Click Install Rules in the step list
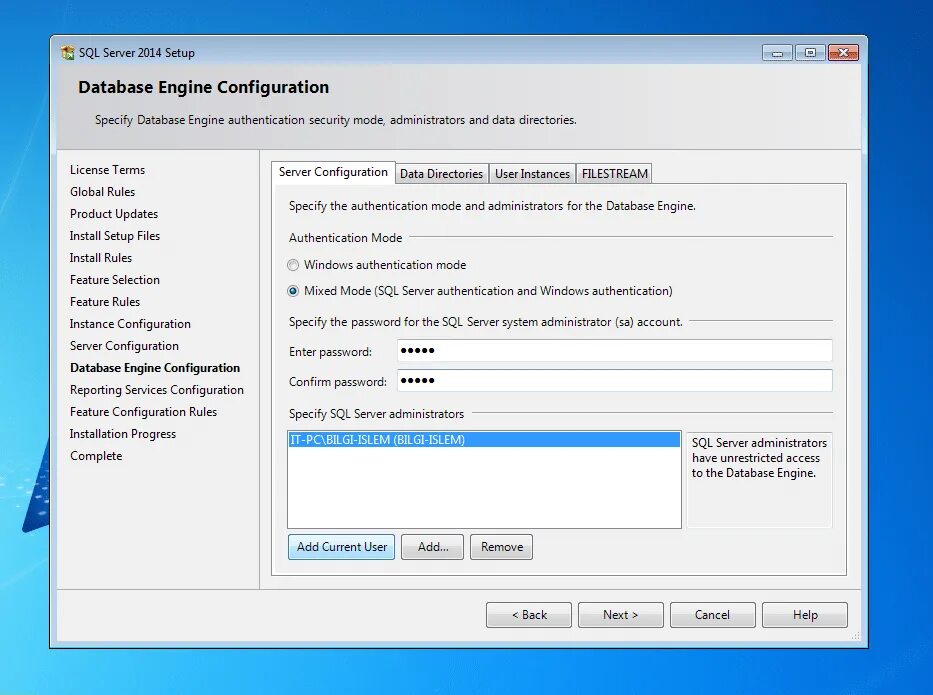Screen dimensions: 933x695 point(101,258)
